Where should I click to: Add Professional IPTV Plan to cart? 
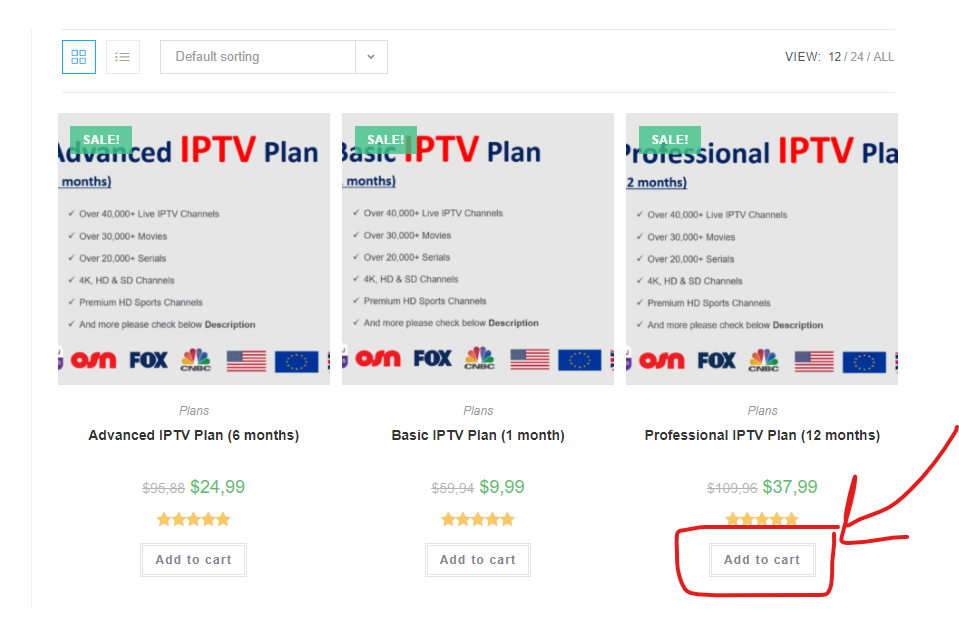(x=762, y=560)
